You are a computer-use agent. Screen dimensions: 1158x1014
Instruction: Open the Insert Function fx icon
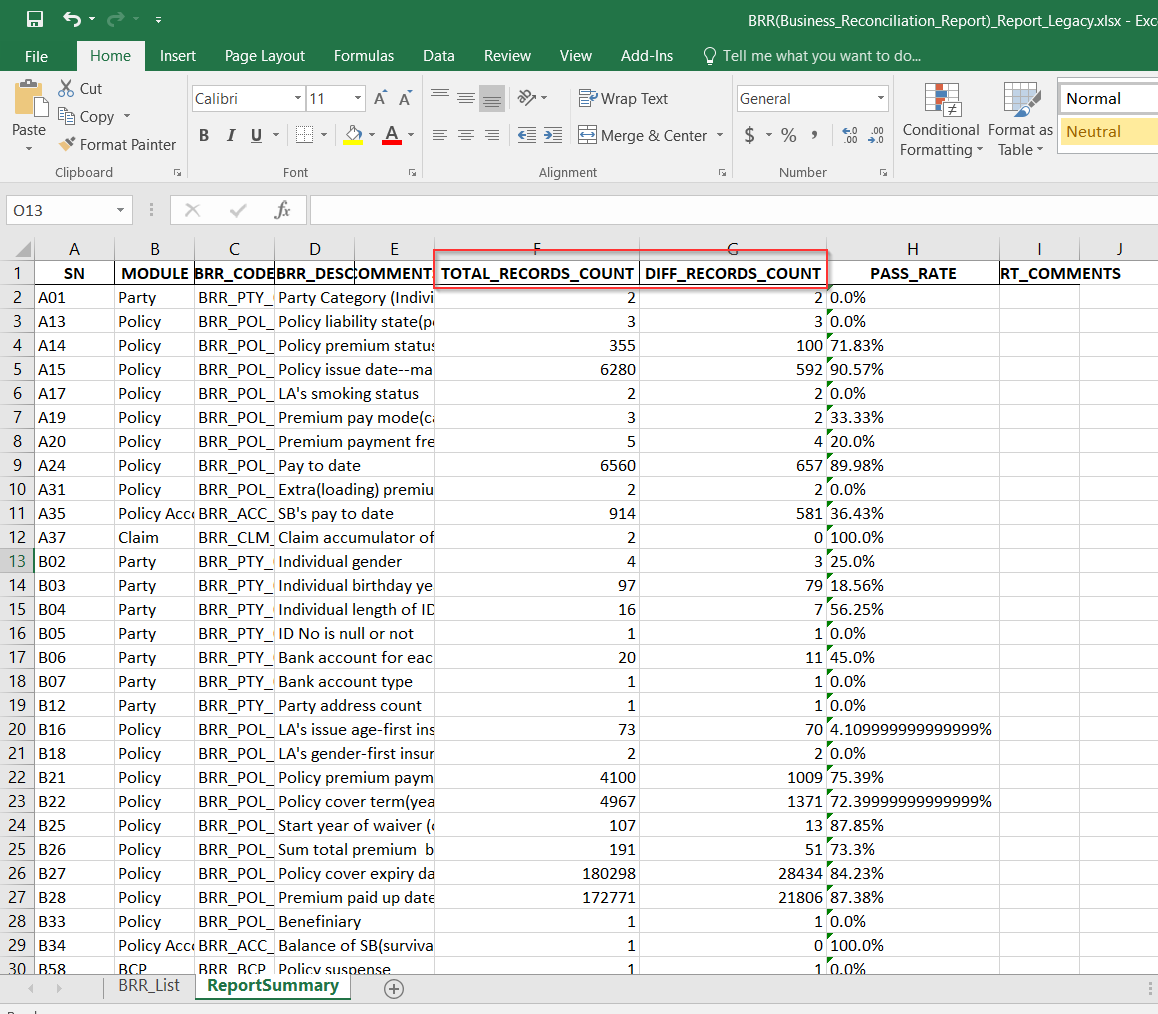282,210
